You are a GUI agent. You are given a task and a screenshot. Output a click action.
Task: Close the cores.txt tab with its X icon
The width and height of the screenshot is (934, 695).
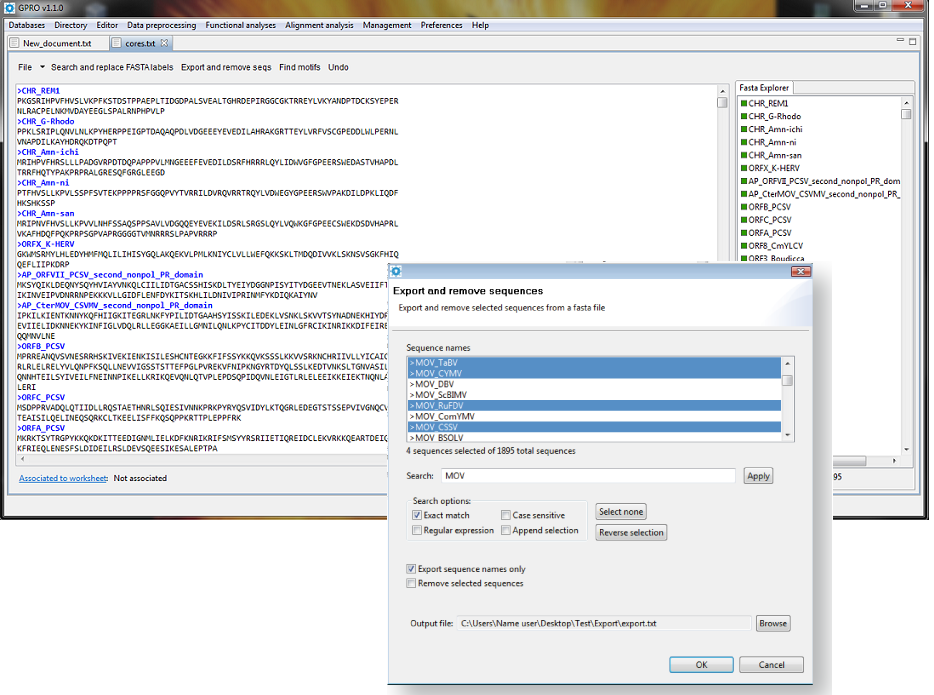tap(165, 43)
